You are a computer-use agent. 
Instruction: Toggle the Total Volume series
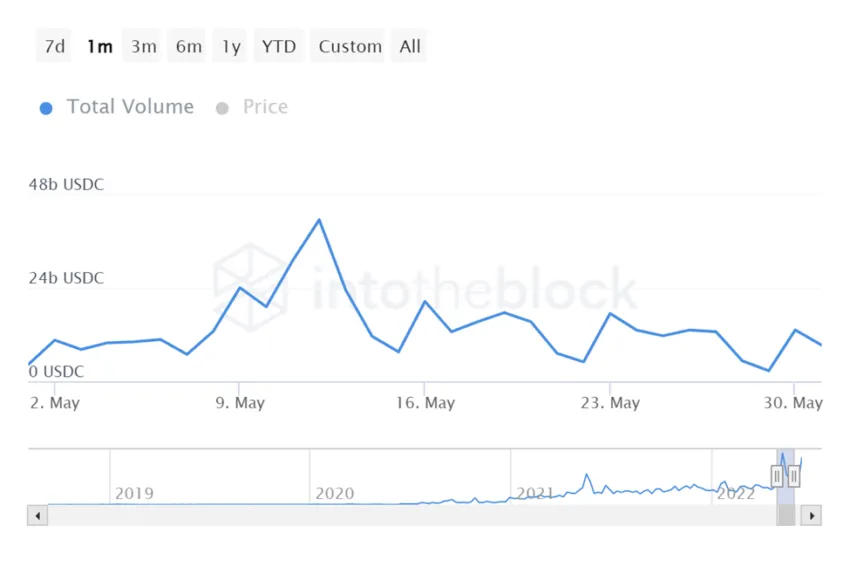pos(130,107)
